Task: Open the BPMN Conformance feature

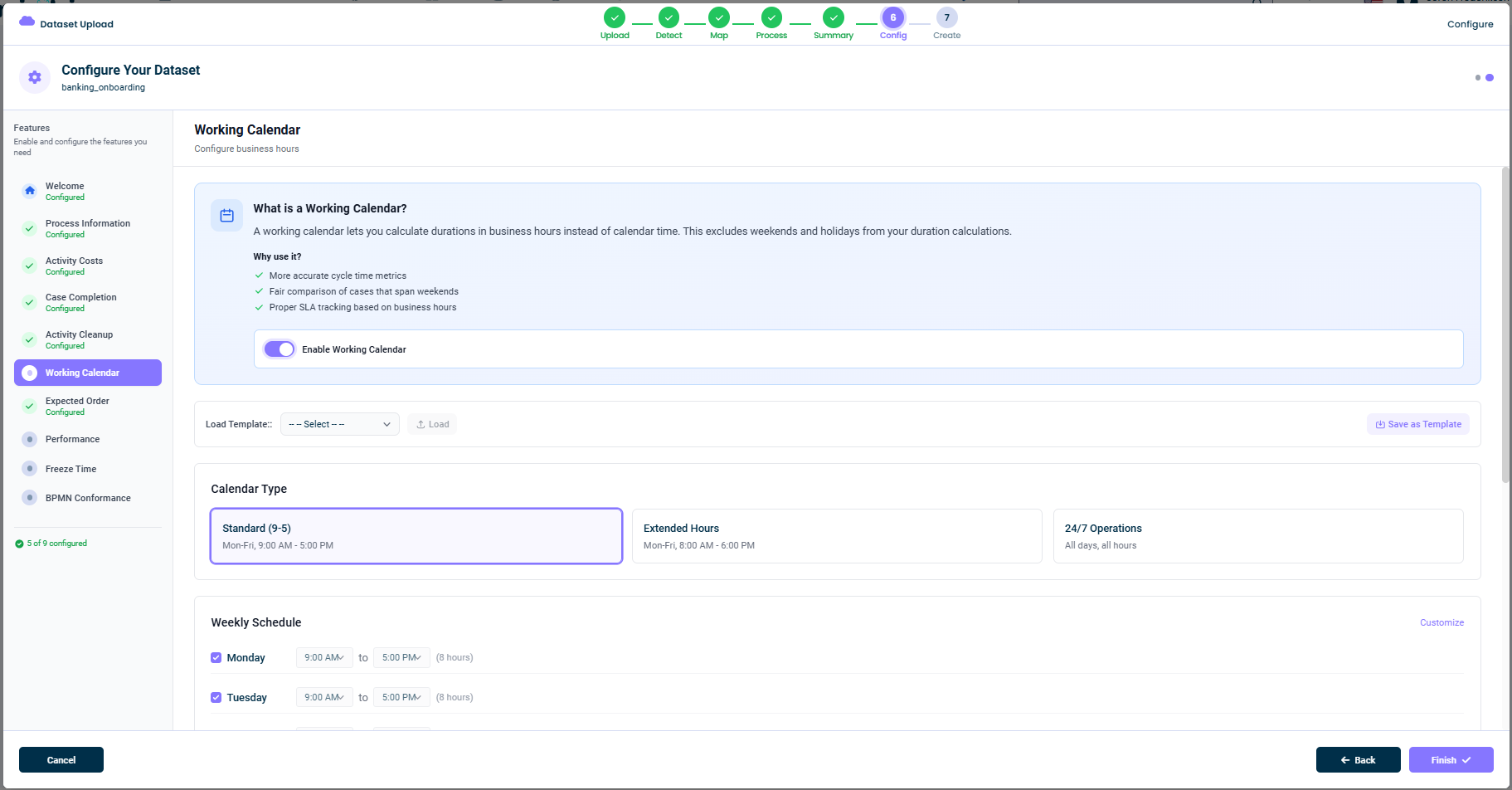Action: 88,498
